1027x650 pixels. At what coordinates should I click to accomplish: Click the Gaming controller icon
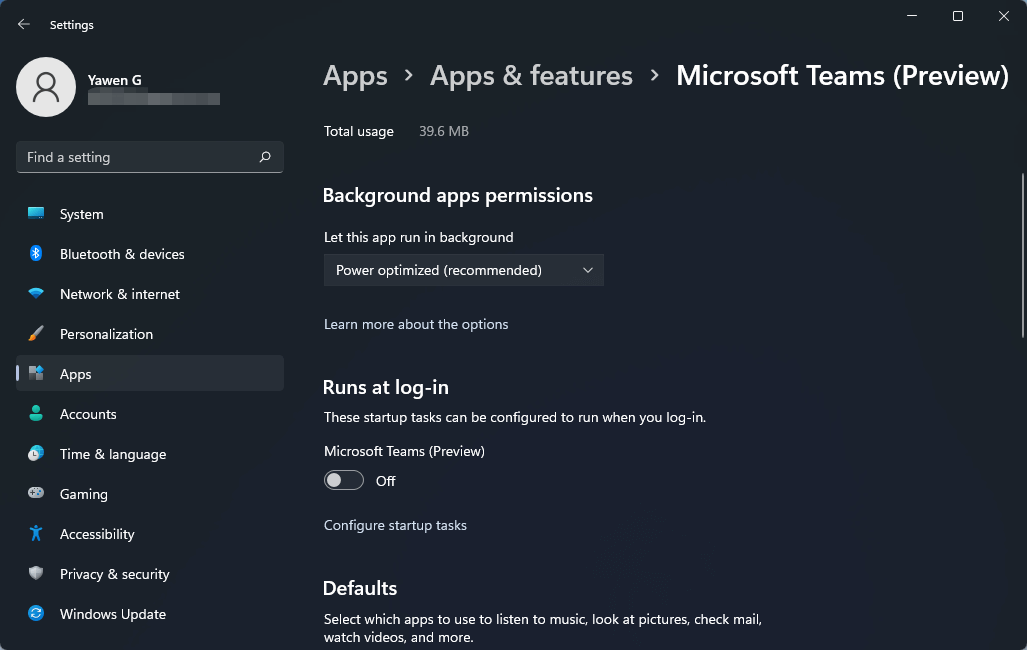pyautogui.click(x=36, y=493)
